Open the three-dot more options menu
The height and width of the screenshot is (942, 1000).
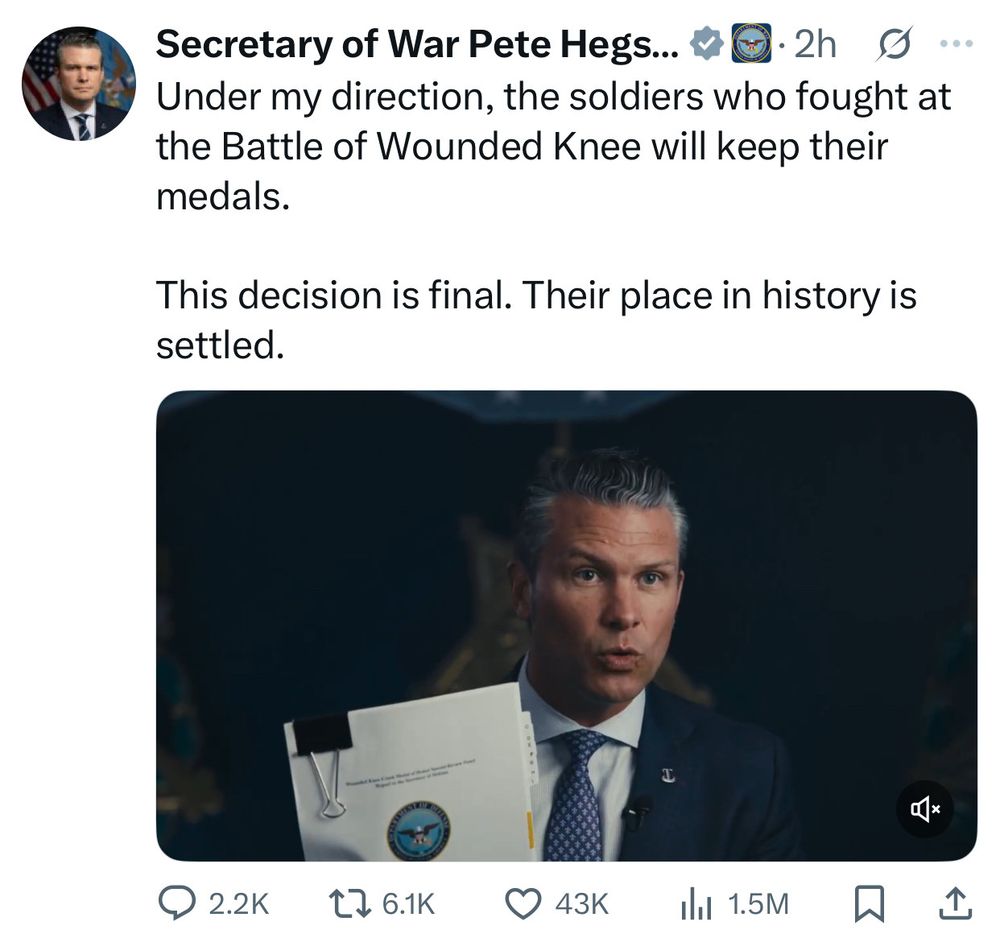click(x=956, y=44)
